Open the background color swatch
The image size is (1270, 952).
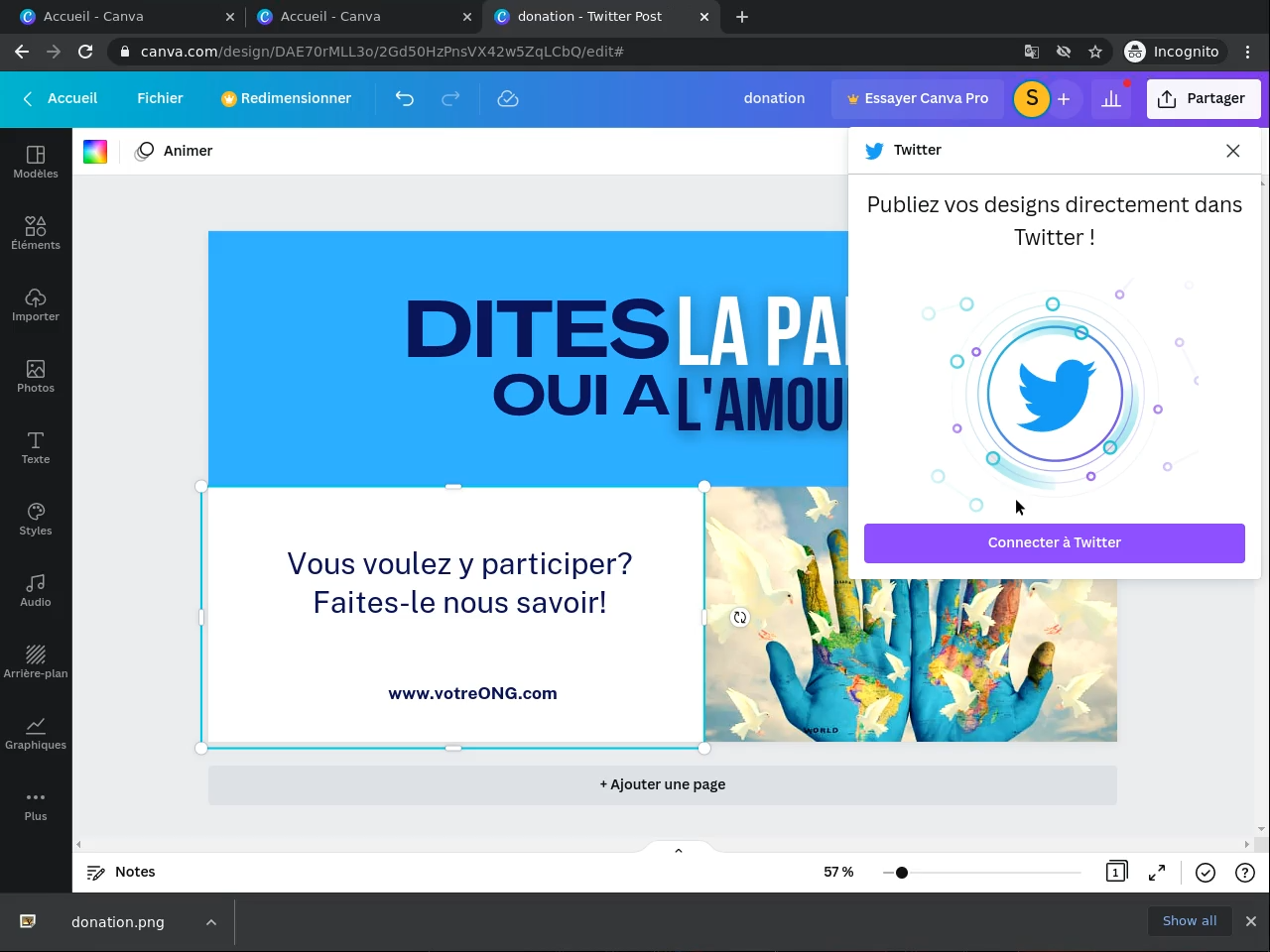[95, 152]
